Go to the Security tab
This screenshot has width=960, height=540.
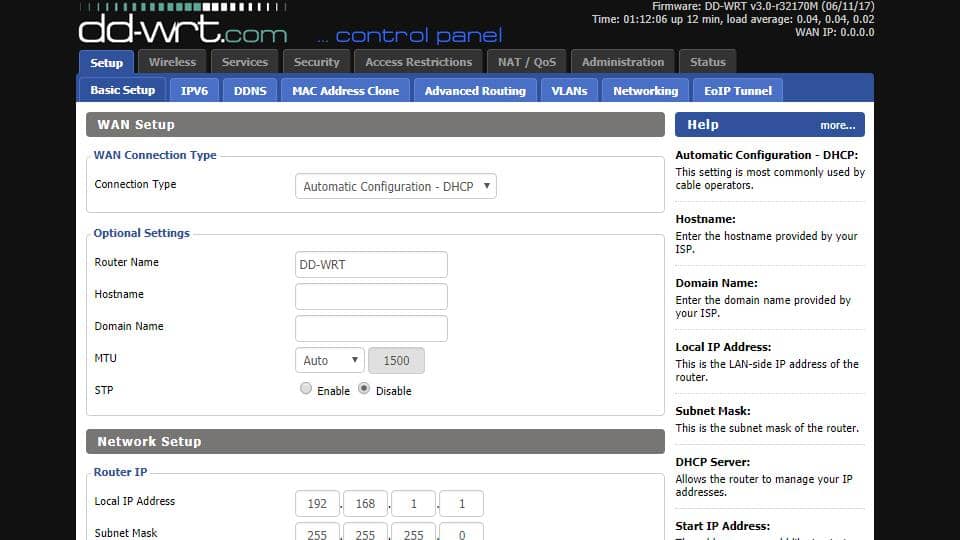317,62
